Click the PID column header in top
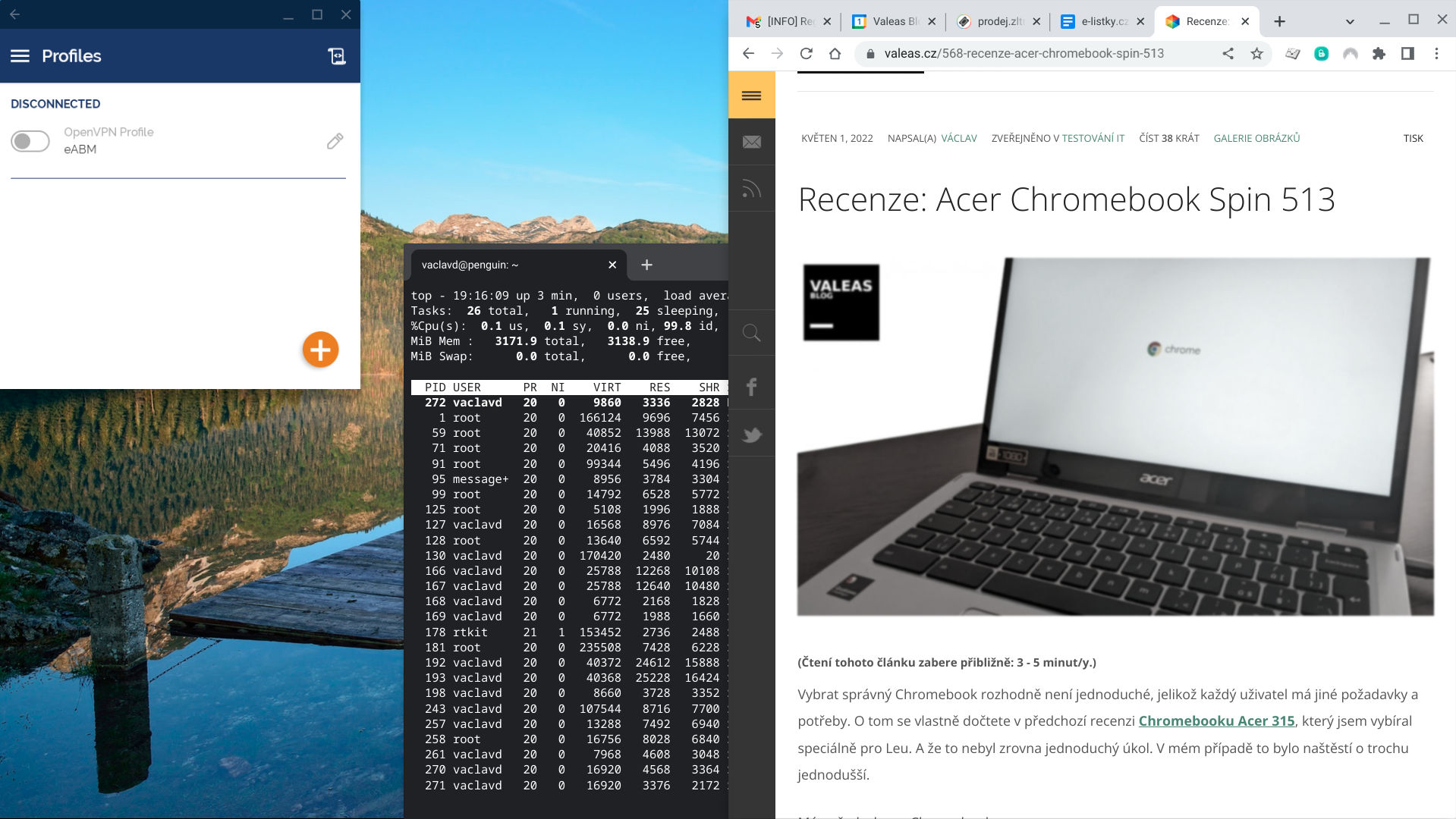 tap(436, 388)
